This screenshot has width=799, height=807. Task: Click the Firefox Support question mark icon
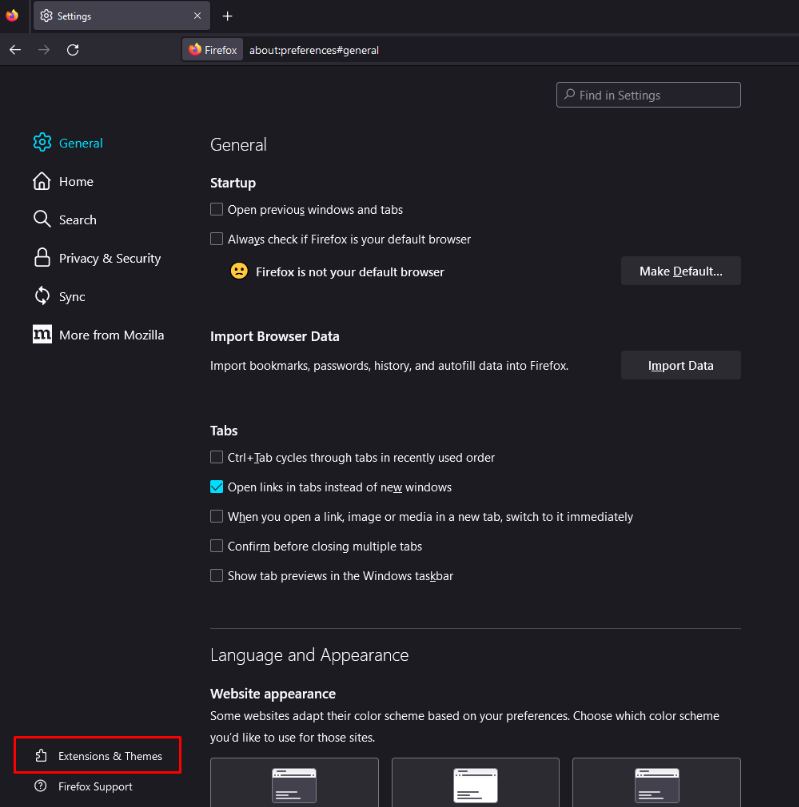(x=40, y=786)
